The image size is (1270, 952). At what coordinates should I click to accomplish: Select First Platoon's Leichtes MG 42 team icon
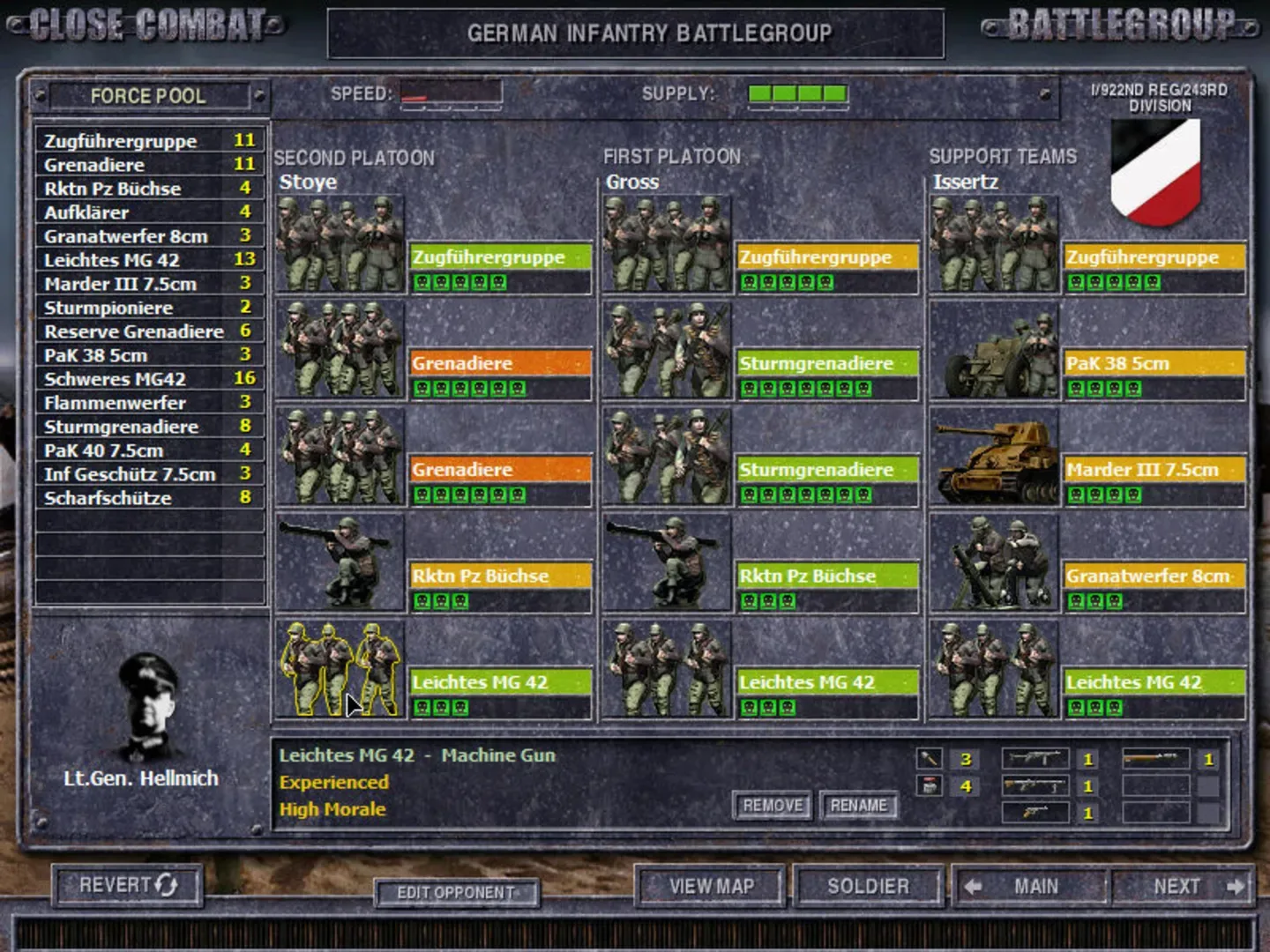click(x=667, y=670)
